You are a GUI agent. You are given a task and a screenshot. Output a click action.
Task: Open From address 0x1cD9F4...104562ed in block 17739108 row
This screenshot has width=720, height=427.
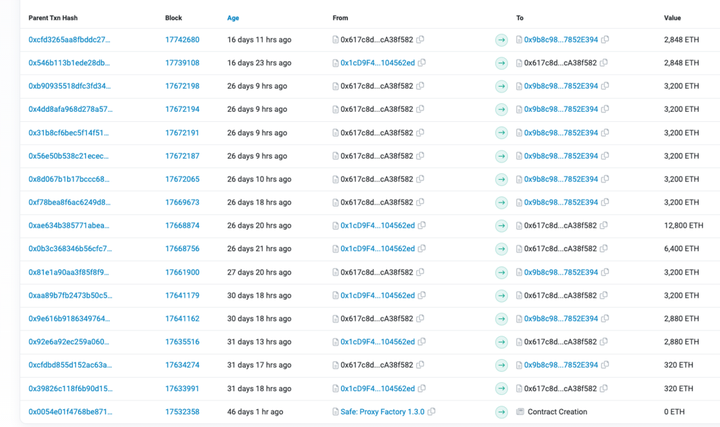pyautogui.click(x=377, y=63)
